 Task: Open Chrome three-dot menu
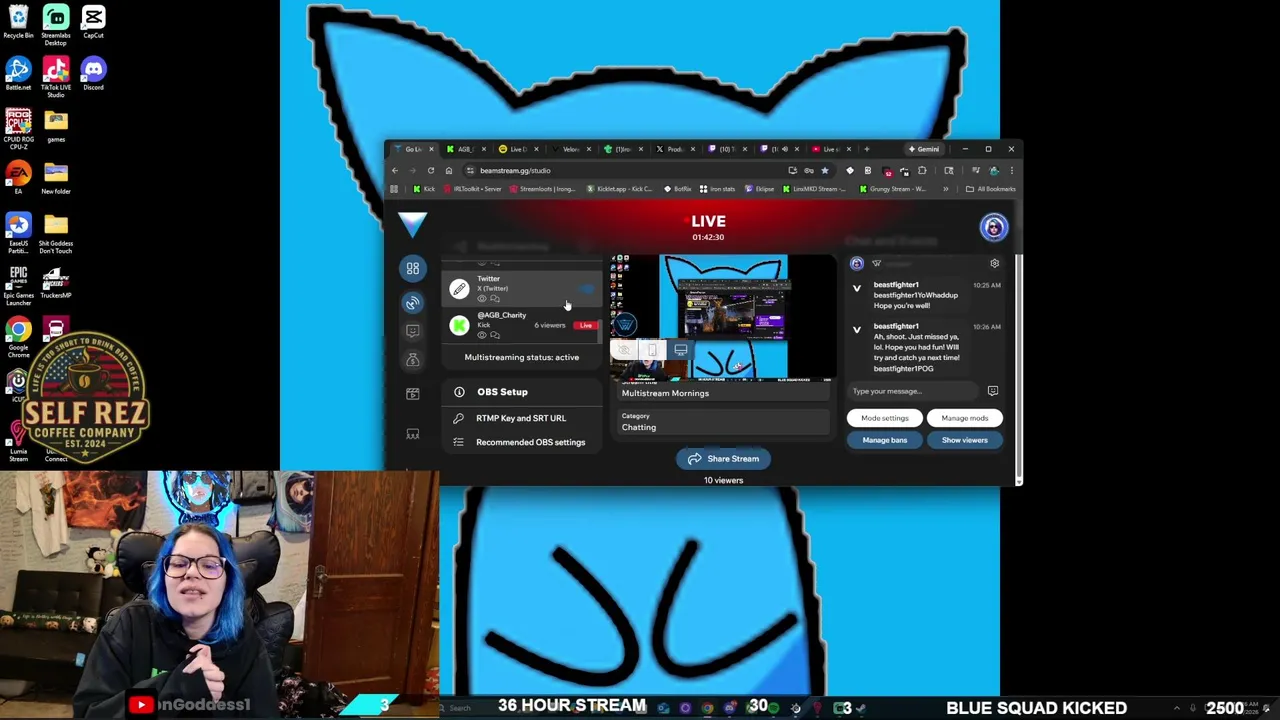[x=1011, y=170]
